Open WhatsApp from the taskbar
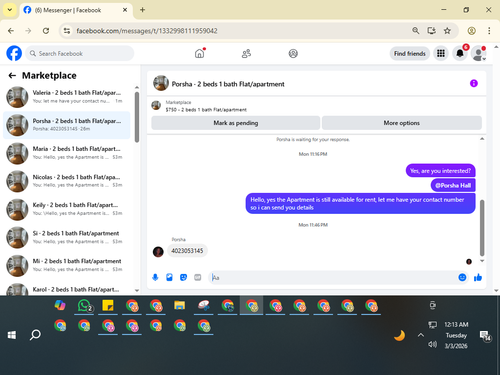Image resolution: width=500 pixels, height=375 pixels. (84, 305)
